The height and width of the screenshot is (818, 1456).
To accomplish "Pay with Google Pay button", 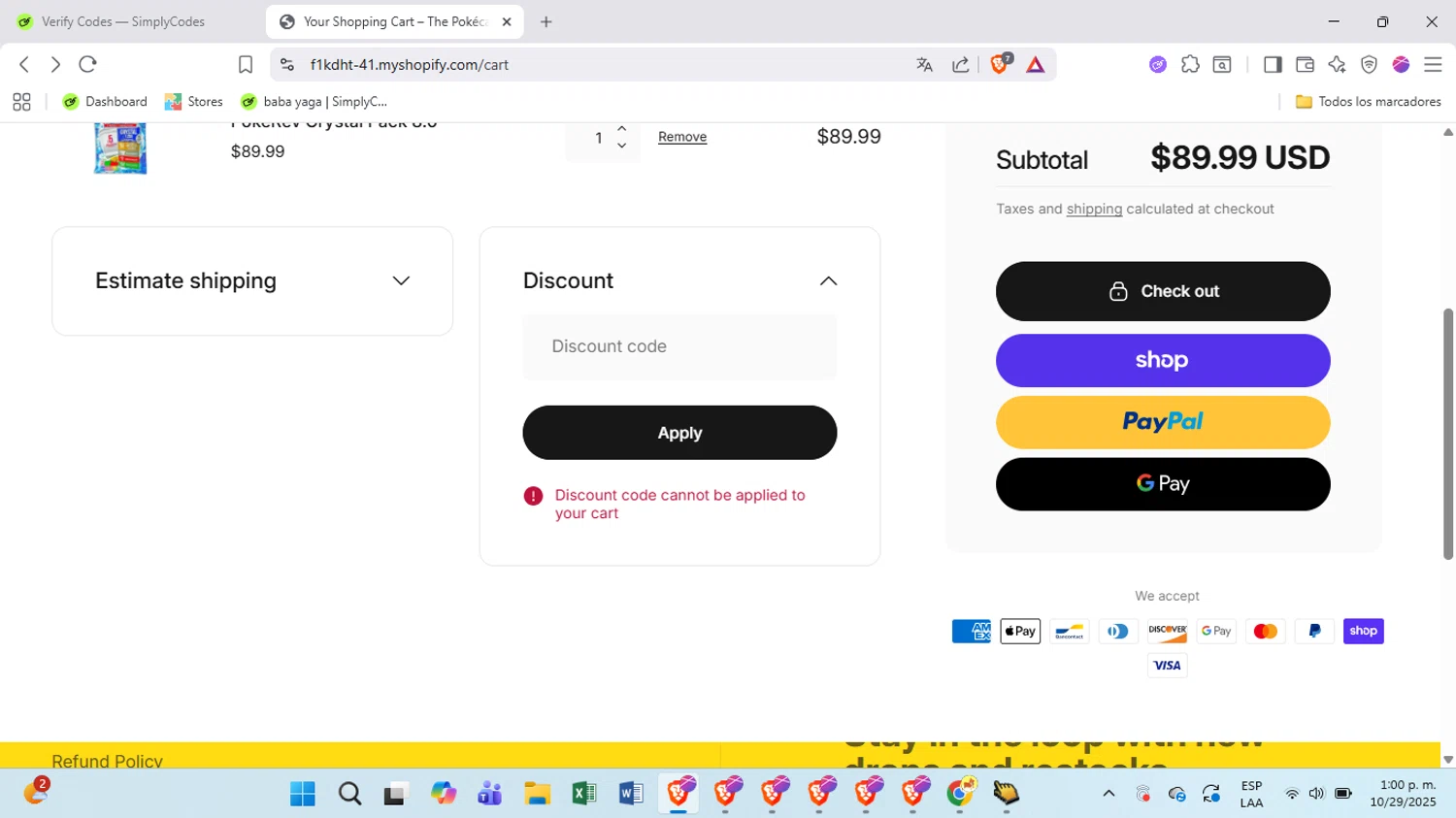I will click(1163, 484).
